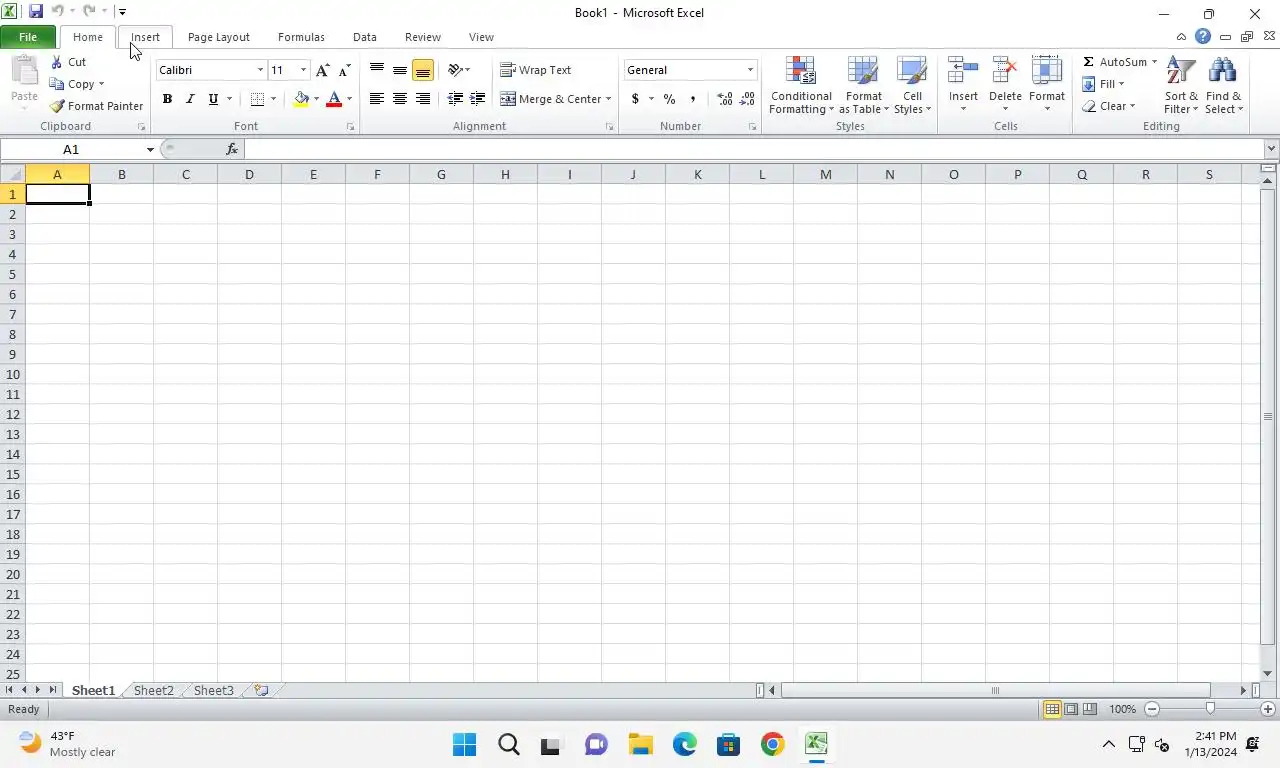Shrink font size with the smaller A
Viewport: 1280px width, 768px height.
pyautogui.click(x=344, y=70)
